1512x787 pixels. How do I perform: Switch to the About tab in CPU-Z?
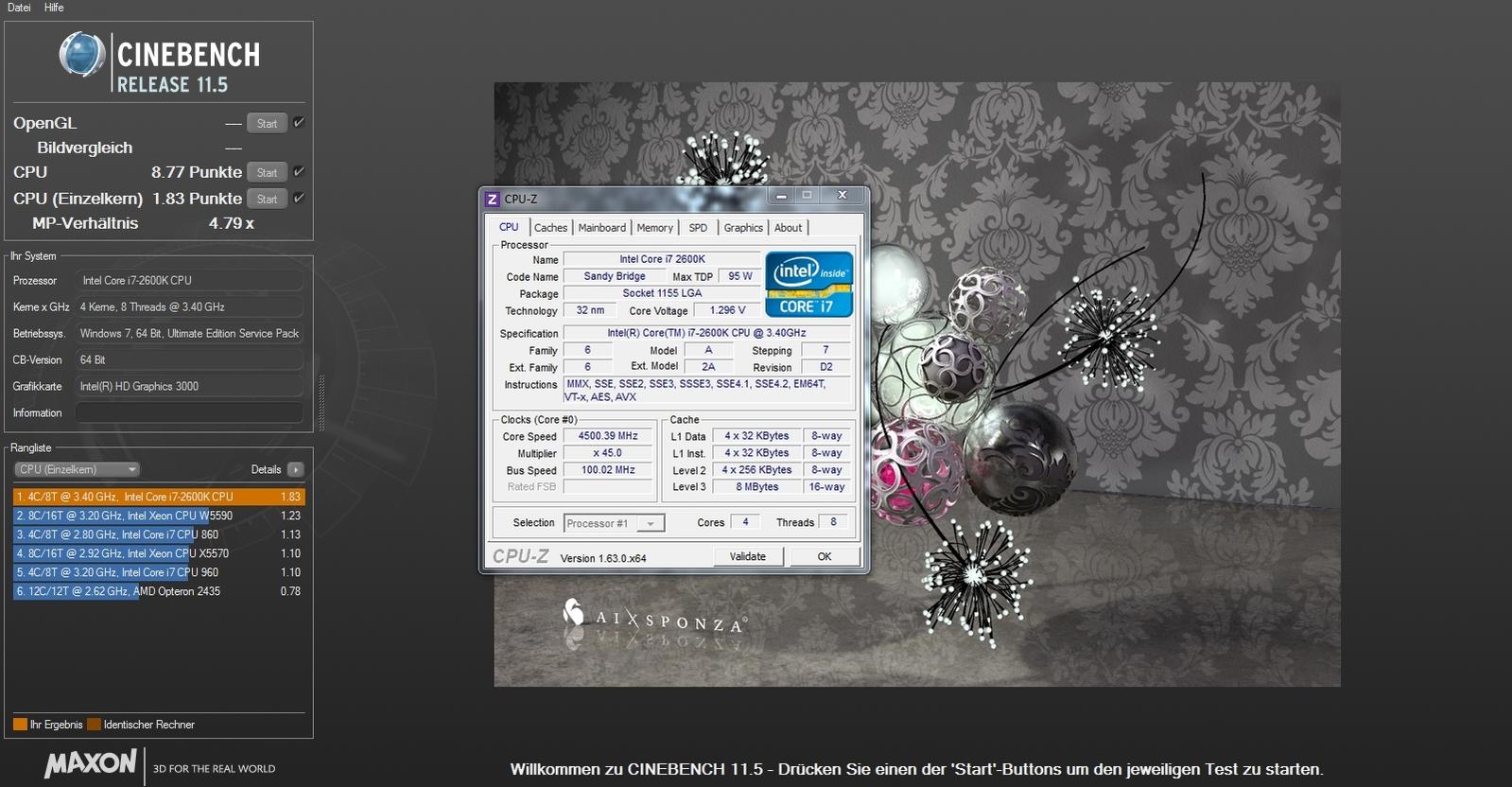coord(788,228)
